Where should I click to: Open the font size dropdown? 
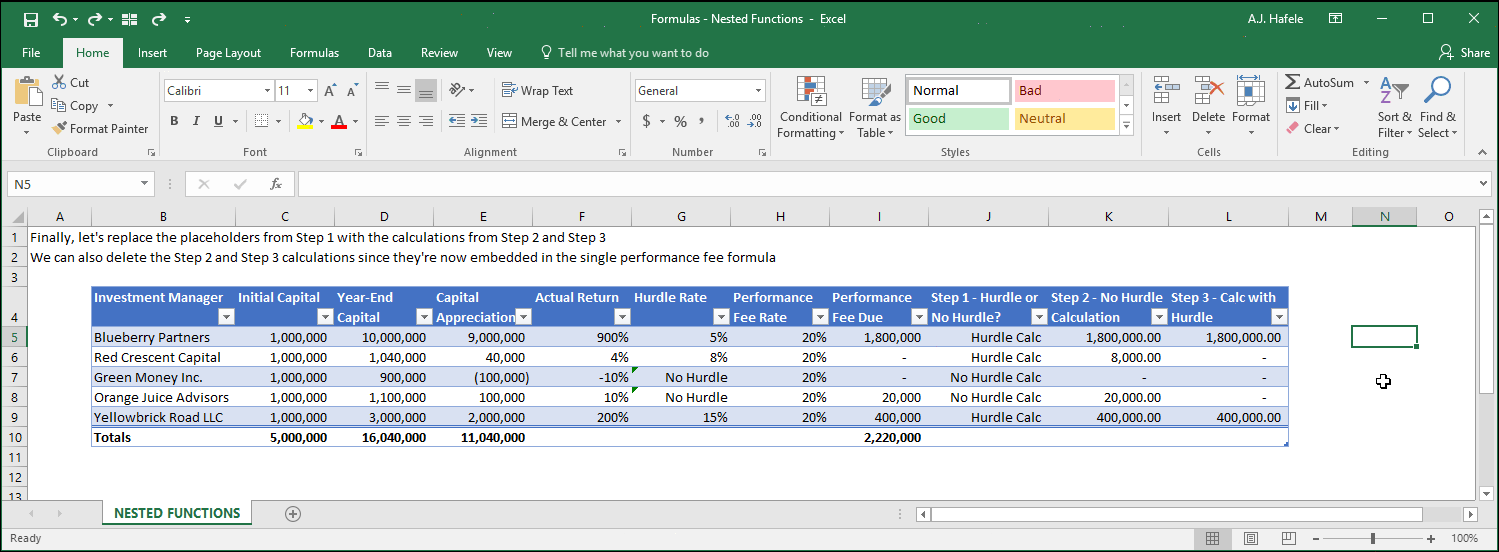(311, 91)
